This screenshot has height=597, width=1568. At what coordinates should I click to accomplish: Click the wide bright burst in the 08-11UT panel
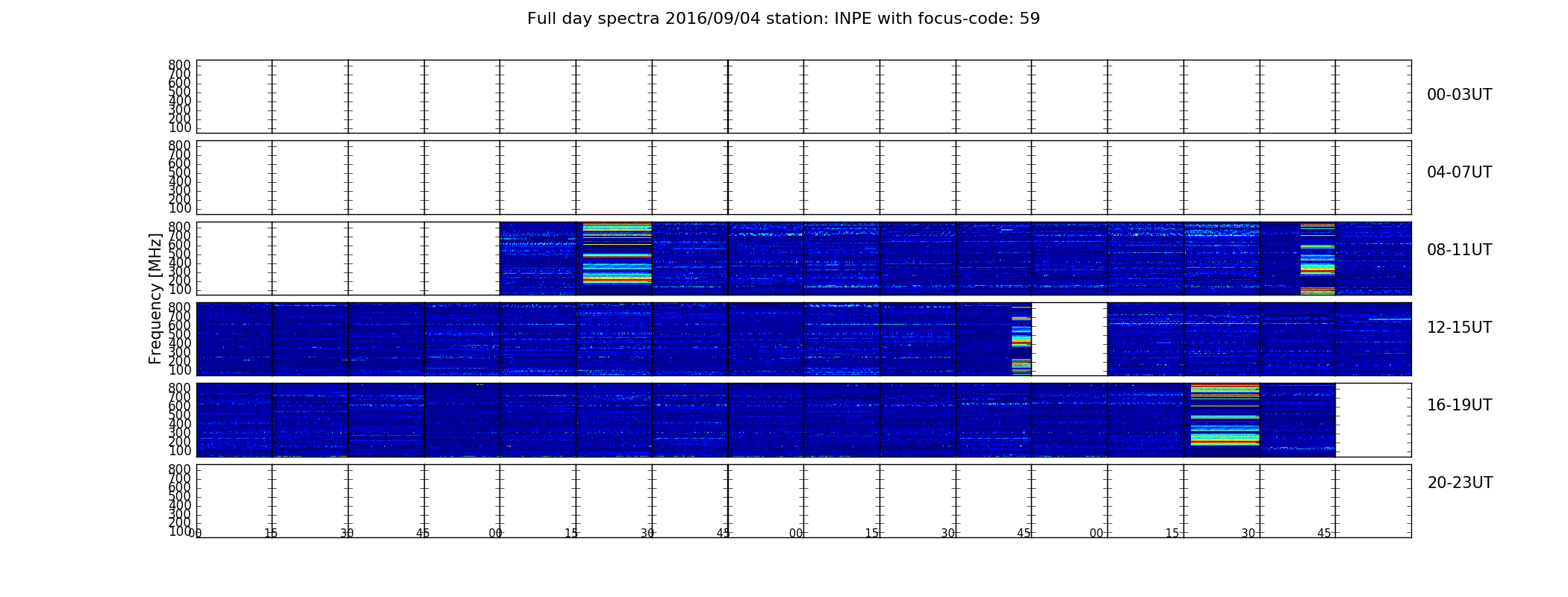[617, 254]
